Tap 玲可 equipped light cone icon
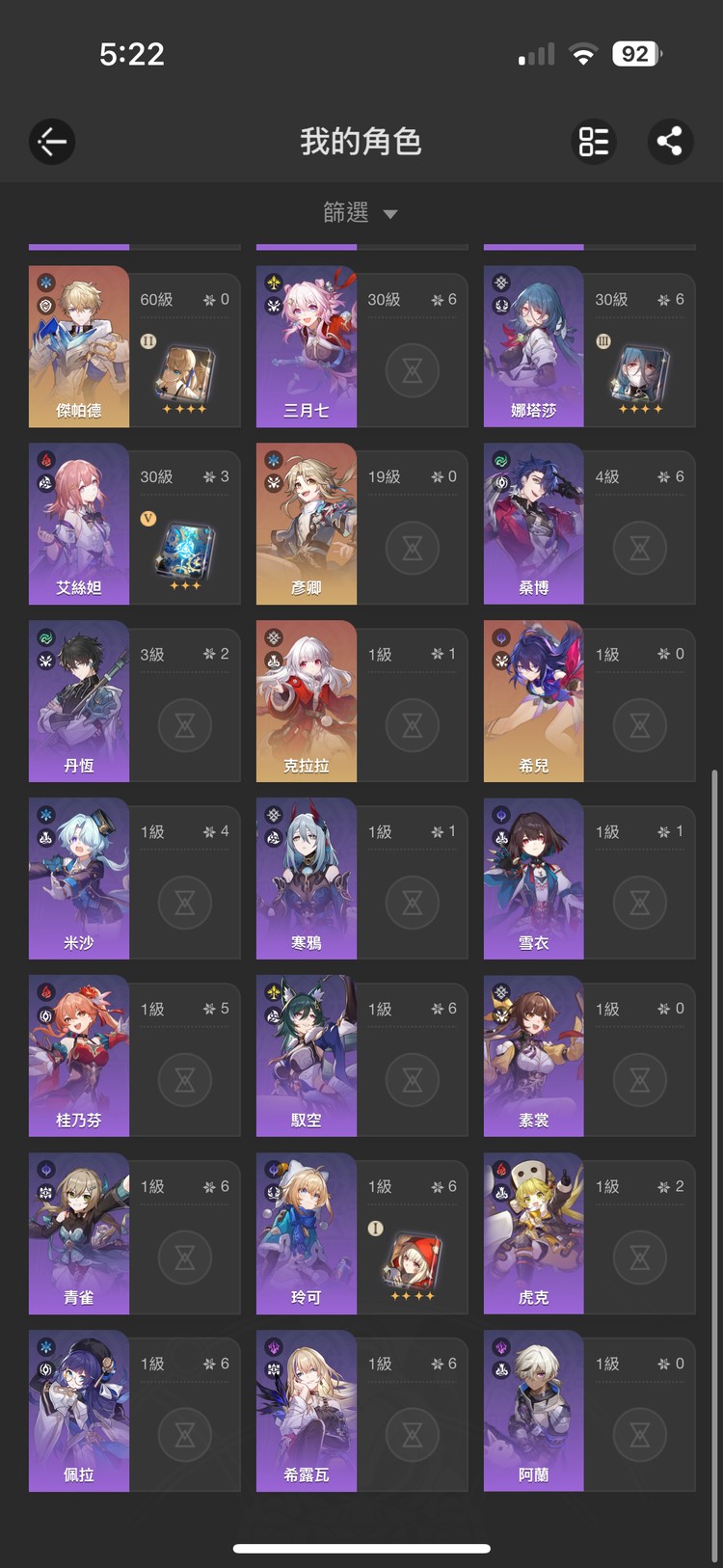 pos(412,1261)
